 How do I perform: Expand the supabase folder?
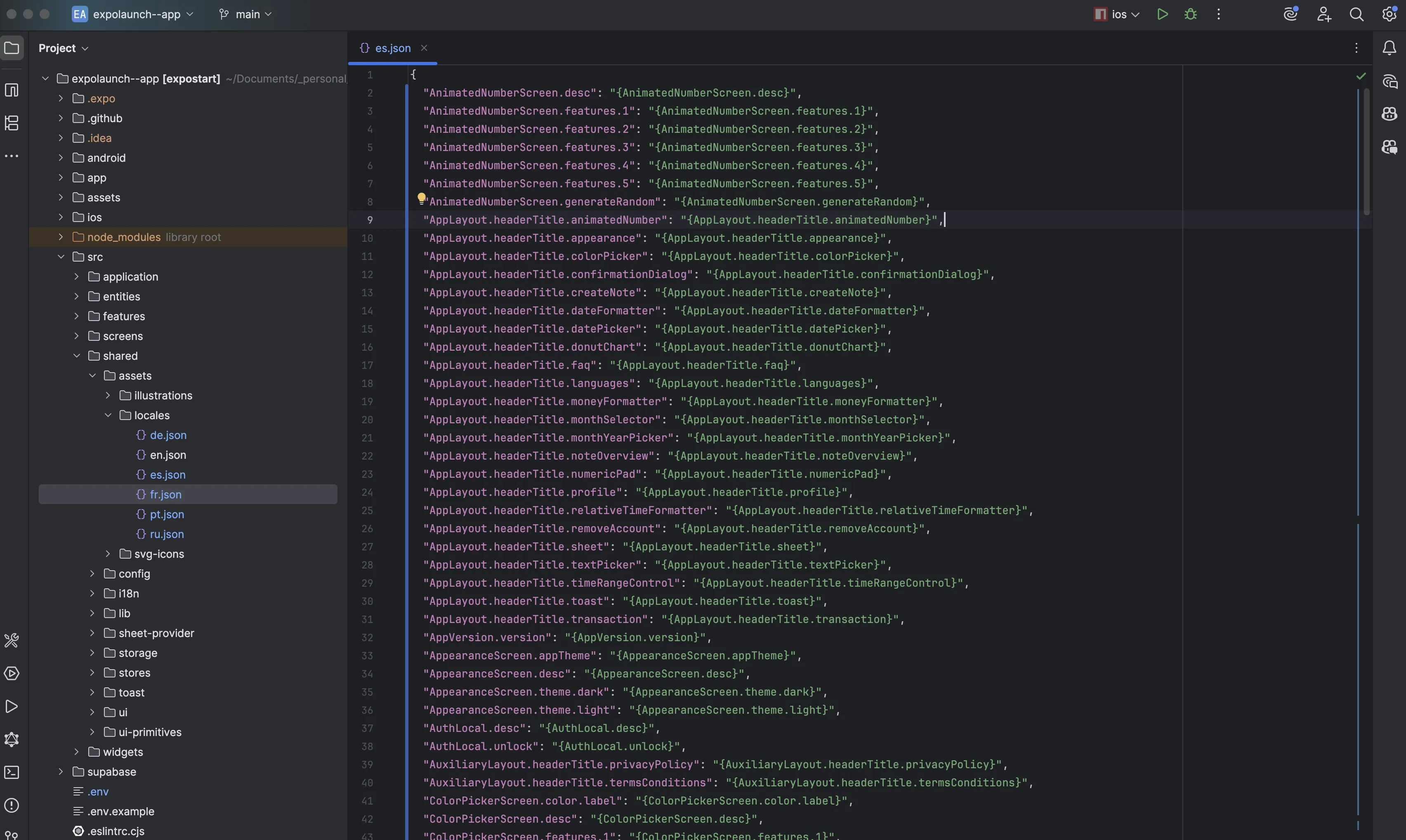[61, 772]
